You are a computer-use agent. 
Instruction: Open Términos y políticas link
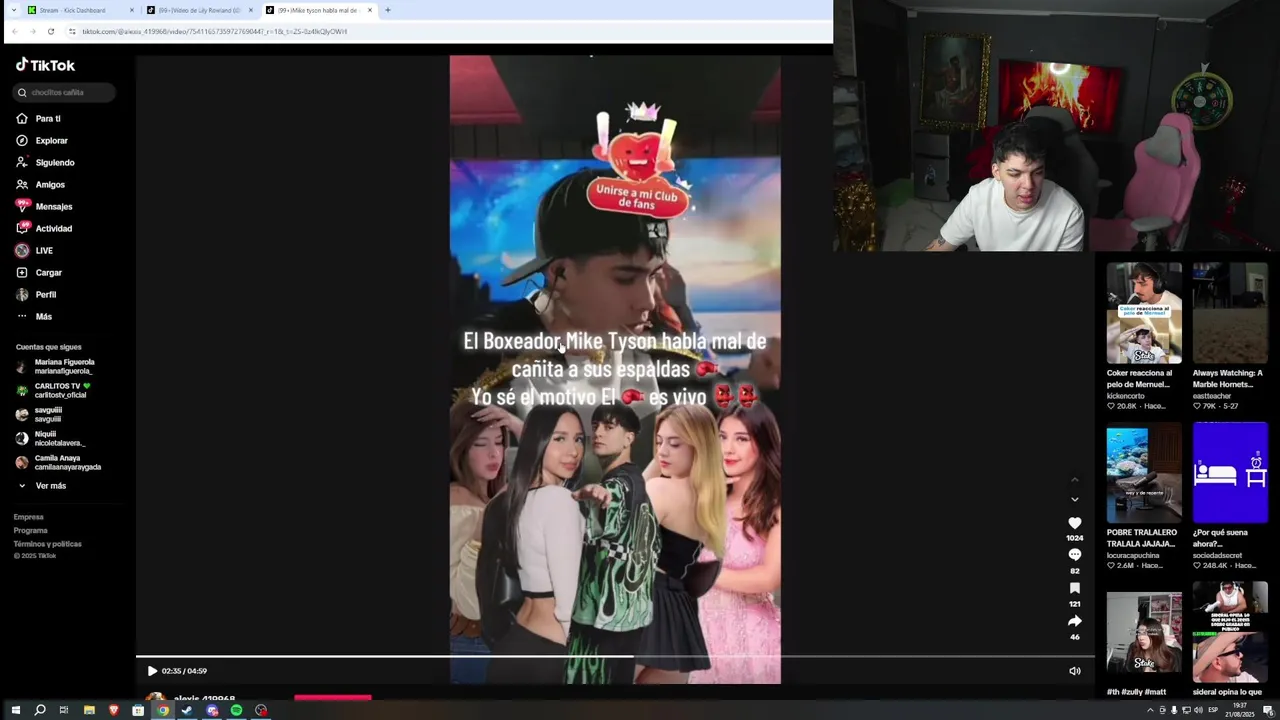pyautogui.click(x=48, y=544)
